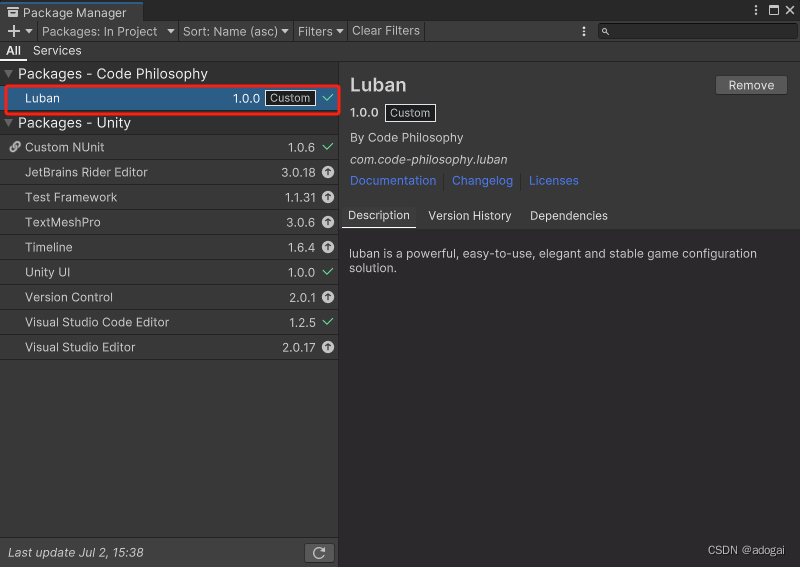This screenshot has height=567, width=800.
Task: Click the update arrow icon for Timeline
Action: pos(328,247)
